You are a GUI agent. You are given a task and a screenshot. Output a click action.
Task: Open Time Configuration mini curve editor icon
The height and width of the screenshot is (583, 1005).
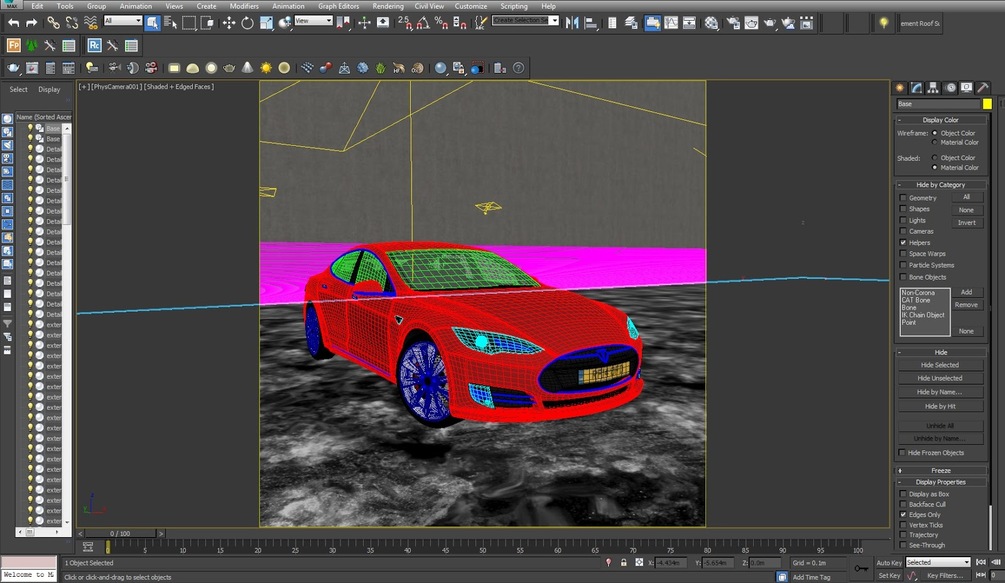tap(88, 546)
